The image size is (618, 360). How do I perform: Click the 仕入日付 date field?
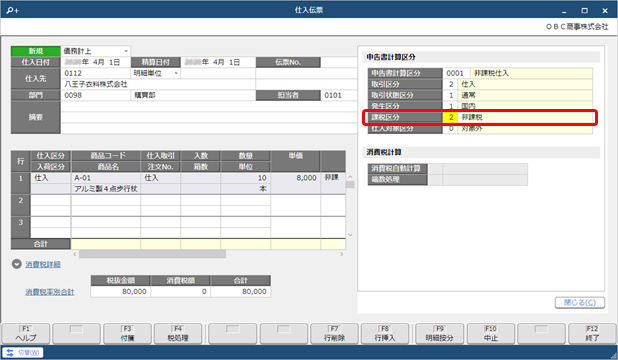[96, 62]
